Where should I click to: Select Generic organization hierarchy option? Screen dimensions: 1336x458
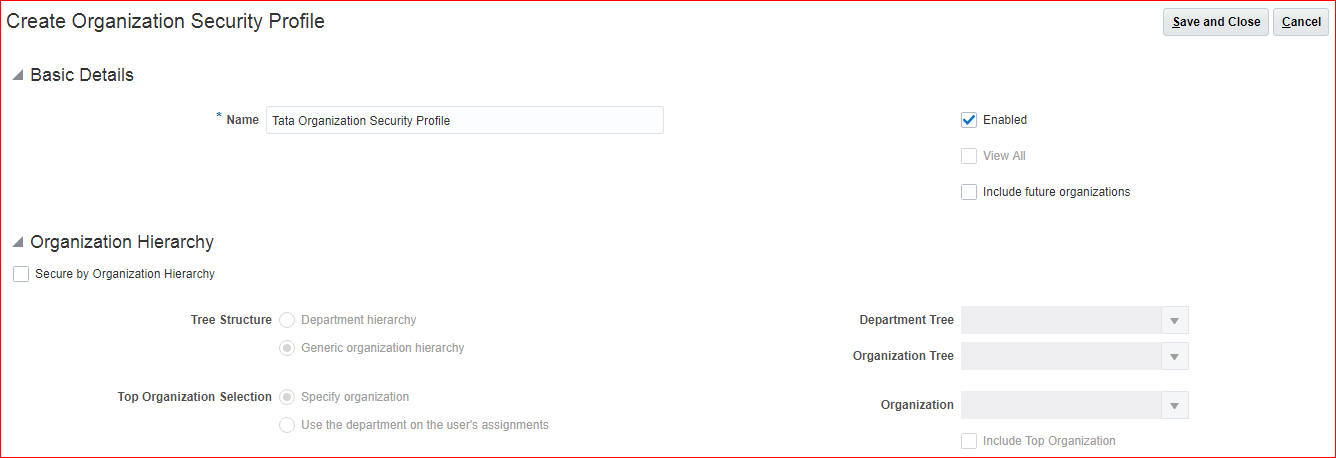pos(287,348)
